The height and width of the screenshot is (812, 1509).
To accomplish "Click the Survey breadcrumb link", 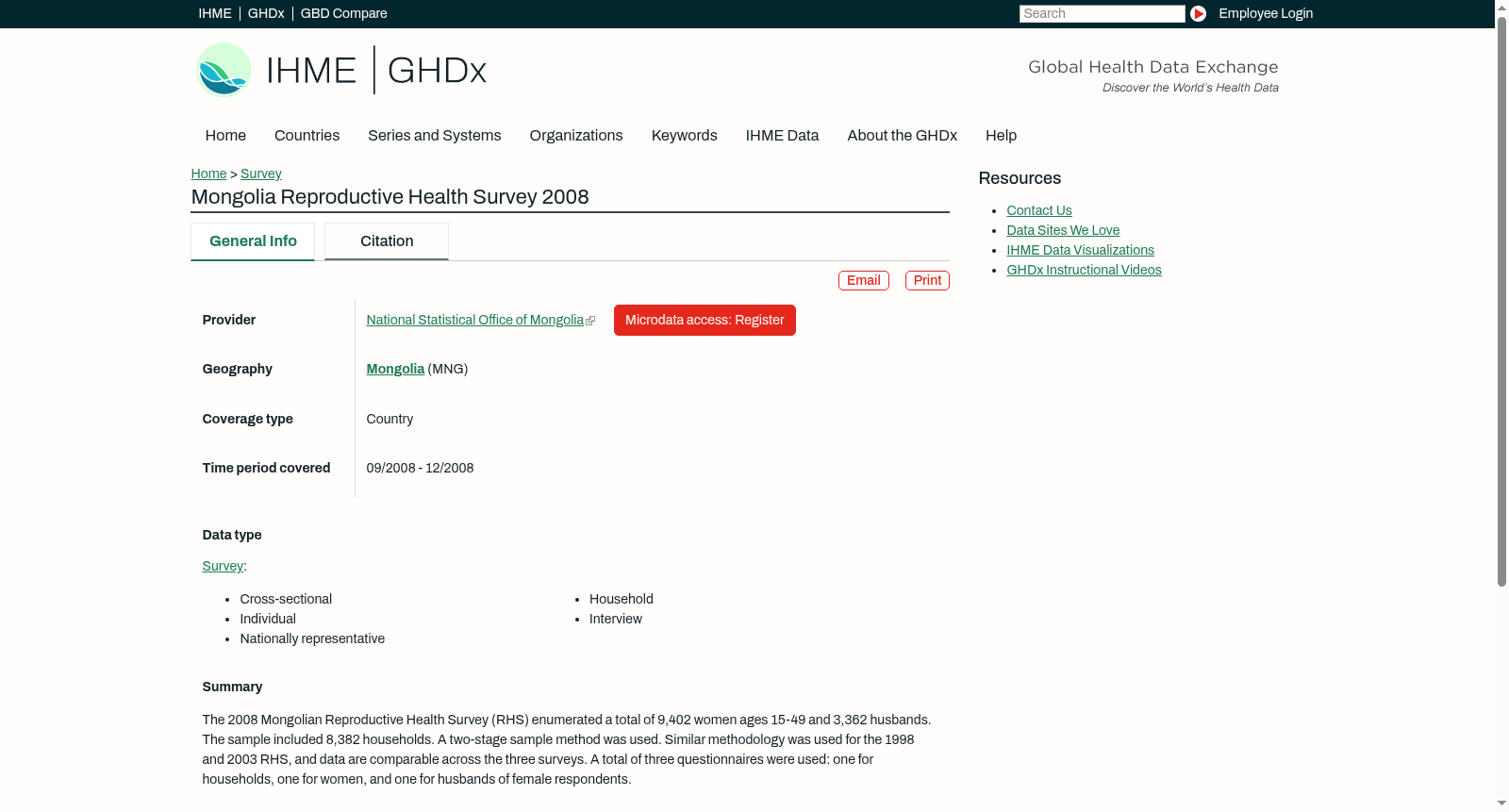I will point(261,174).
